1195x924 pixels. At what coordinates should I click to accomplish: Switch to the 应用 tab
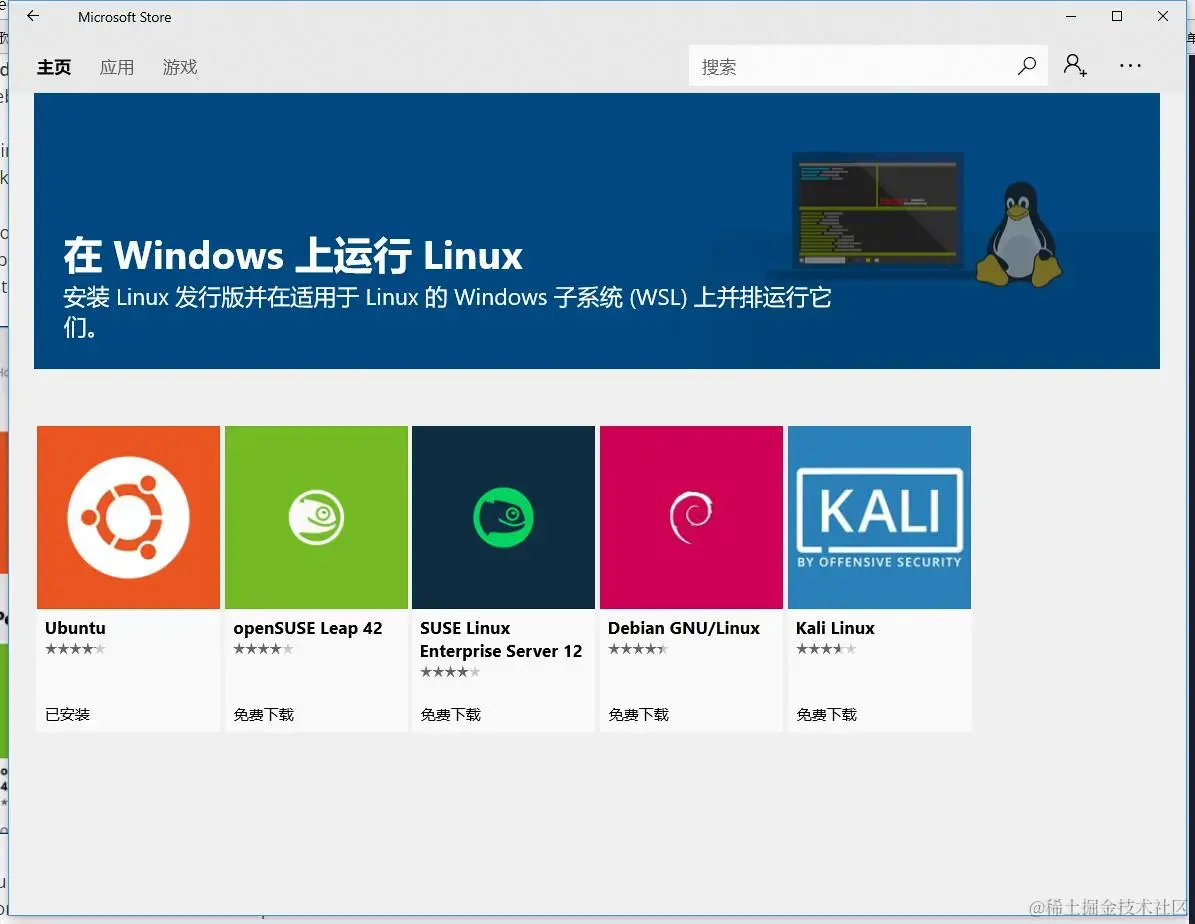tap(117, 67)
